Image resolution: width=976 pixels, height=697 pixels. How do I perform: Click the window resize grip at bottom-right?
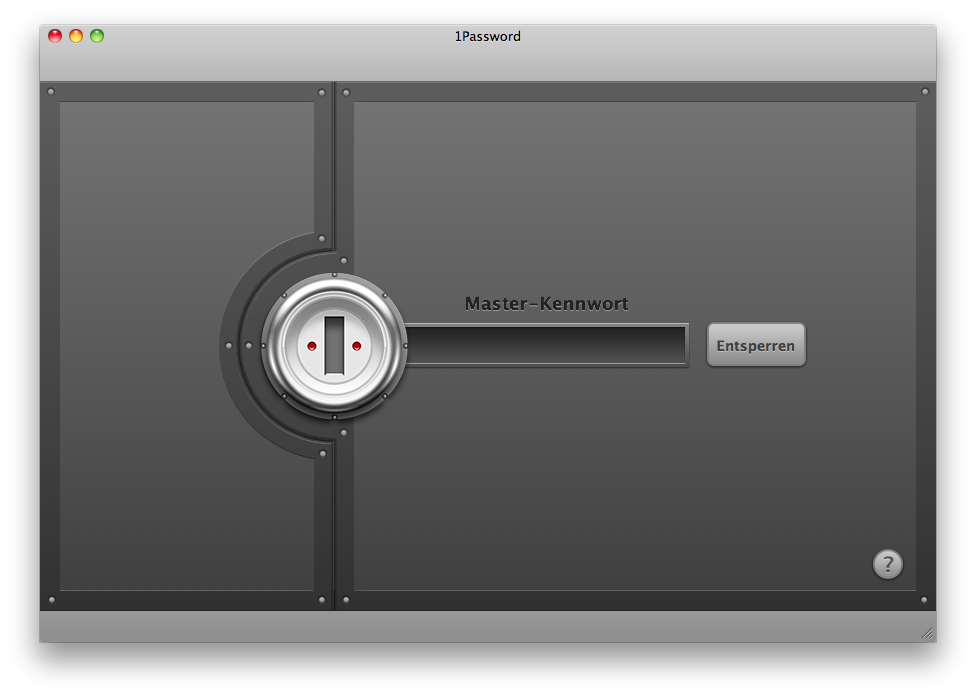point(927,632)
